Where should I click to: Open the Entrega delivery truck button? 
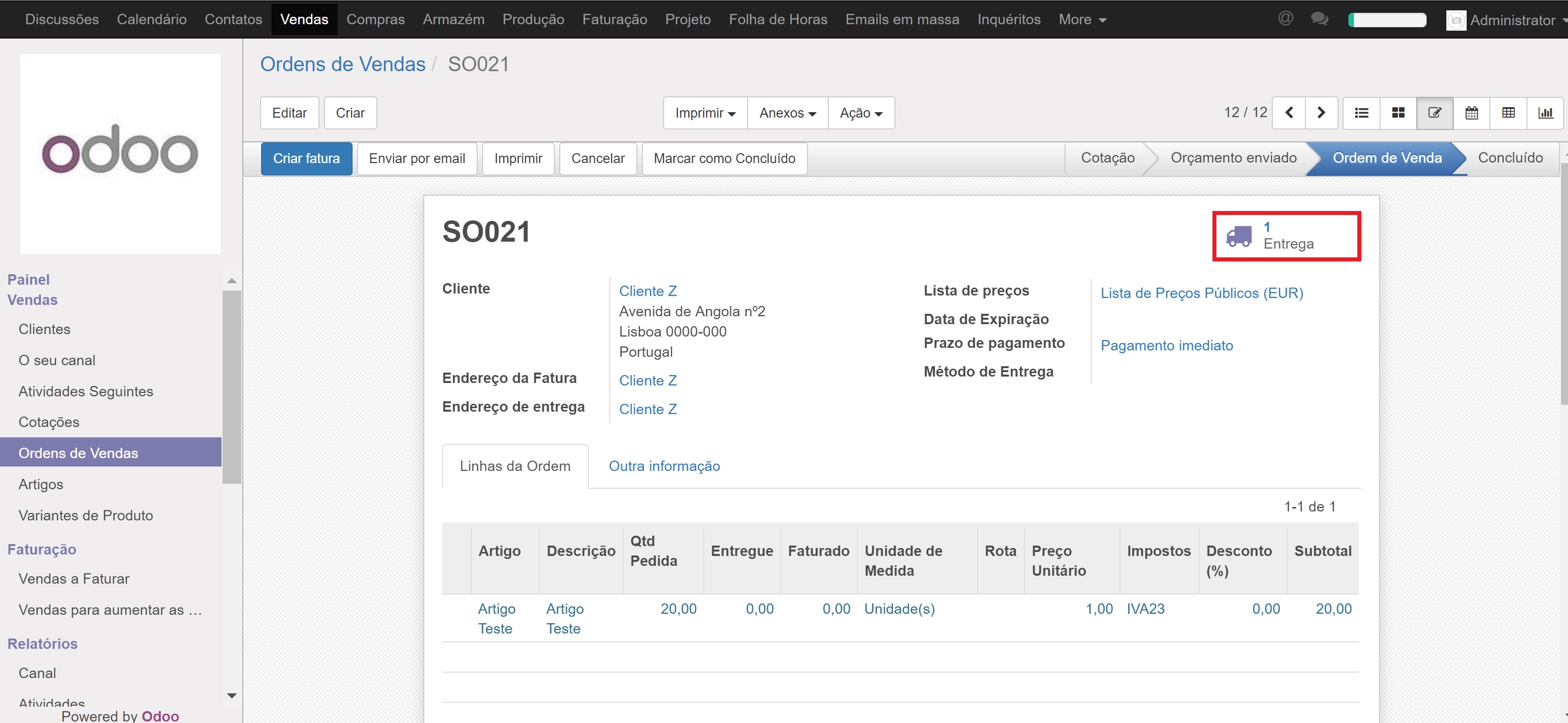pyautogui.click(x=1286, y=236)
